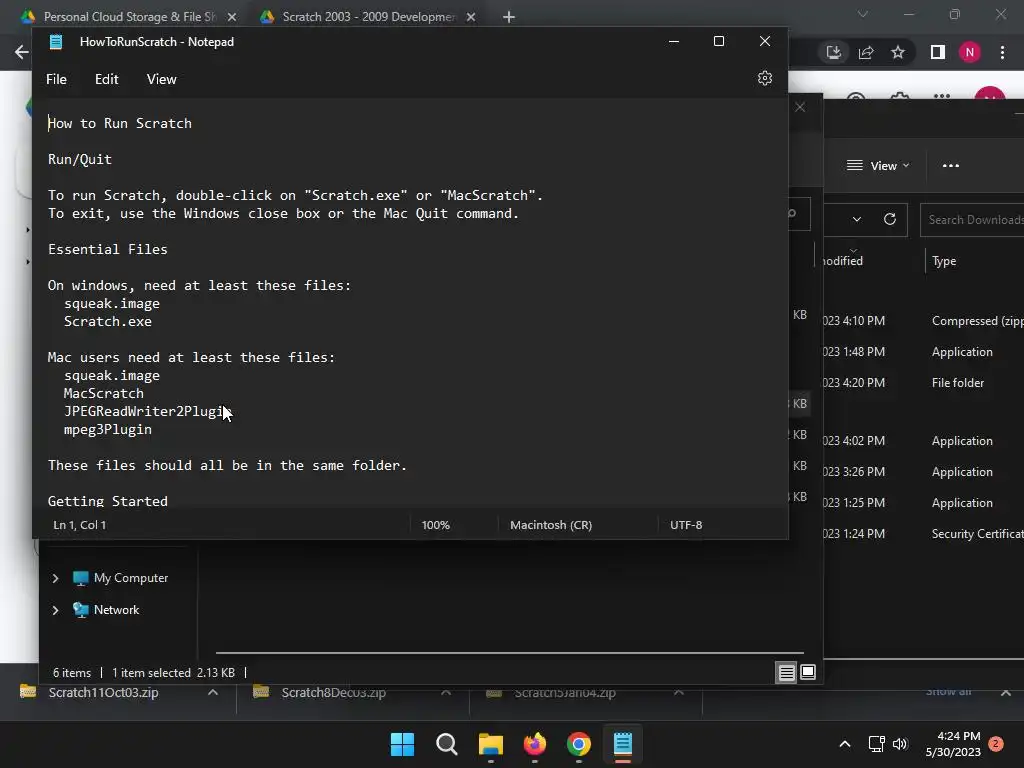Open Scratch5Jan04.zip download options chevron

coord(679,692)
